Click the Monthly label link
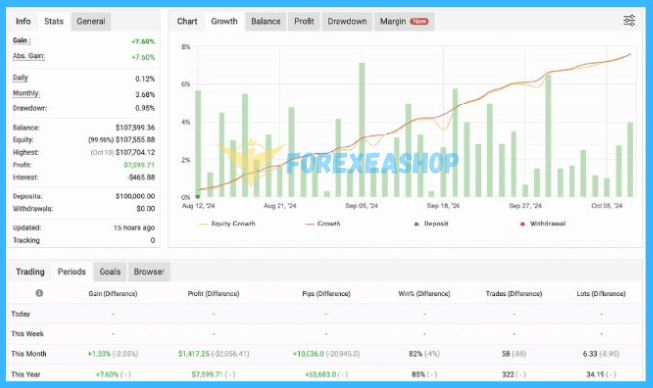 pyautogui.click(x=26, y=93)
